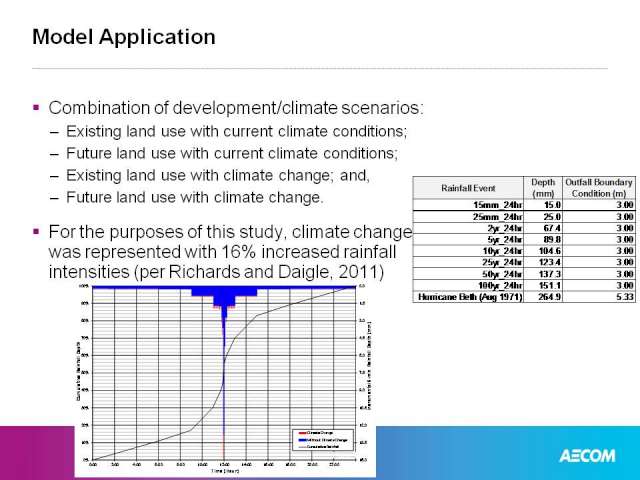Click outfall value '5.33' for Hurricane Beth
This screenshot has height=480, width=640.
click(625, 297)
